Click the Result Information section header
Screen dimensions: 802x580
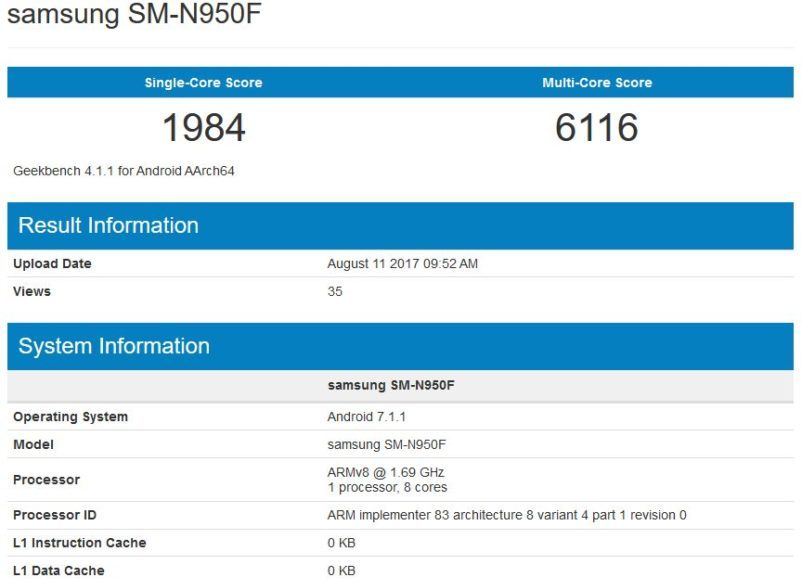click(400, 226)
